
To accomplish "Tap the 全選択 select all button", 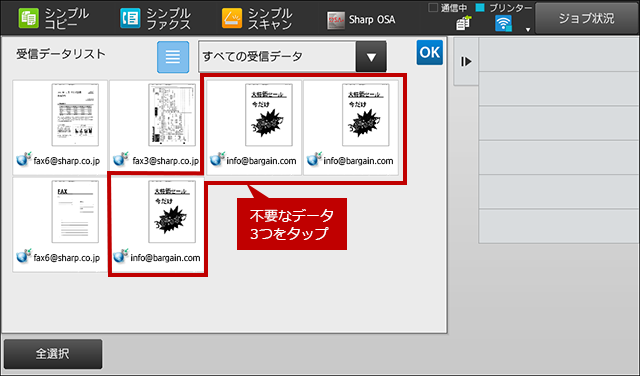I will pyautogui.click(x=53, y=354).
